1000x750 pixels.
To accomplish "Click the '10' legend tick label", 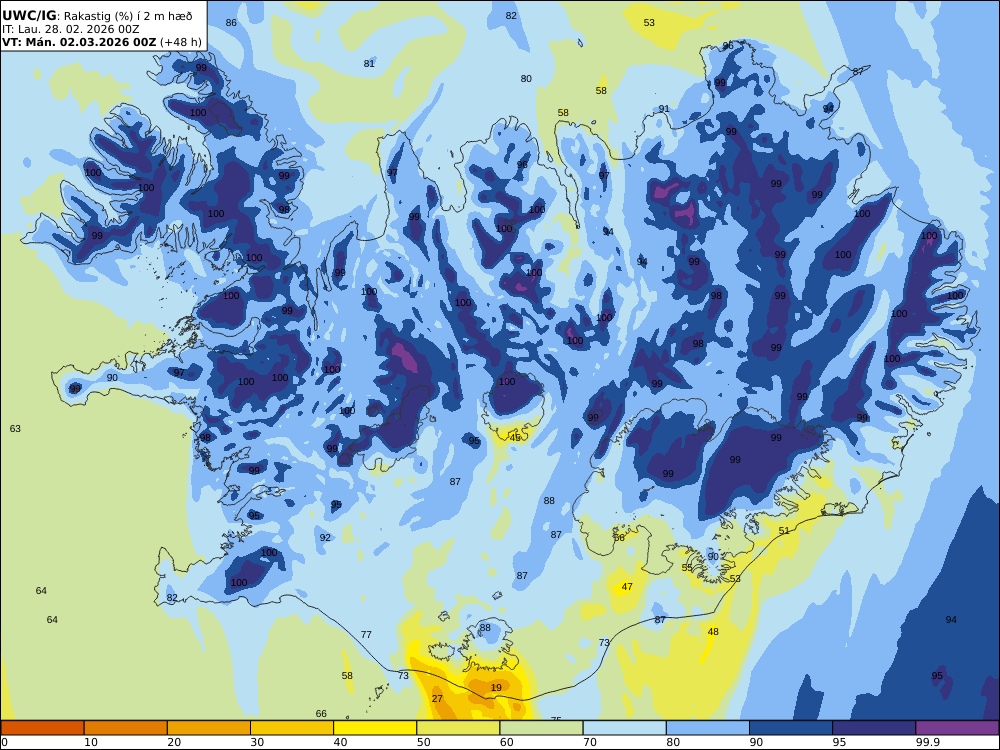I will click(91, 742).
